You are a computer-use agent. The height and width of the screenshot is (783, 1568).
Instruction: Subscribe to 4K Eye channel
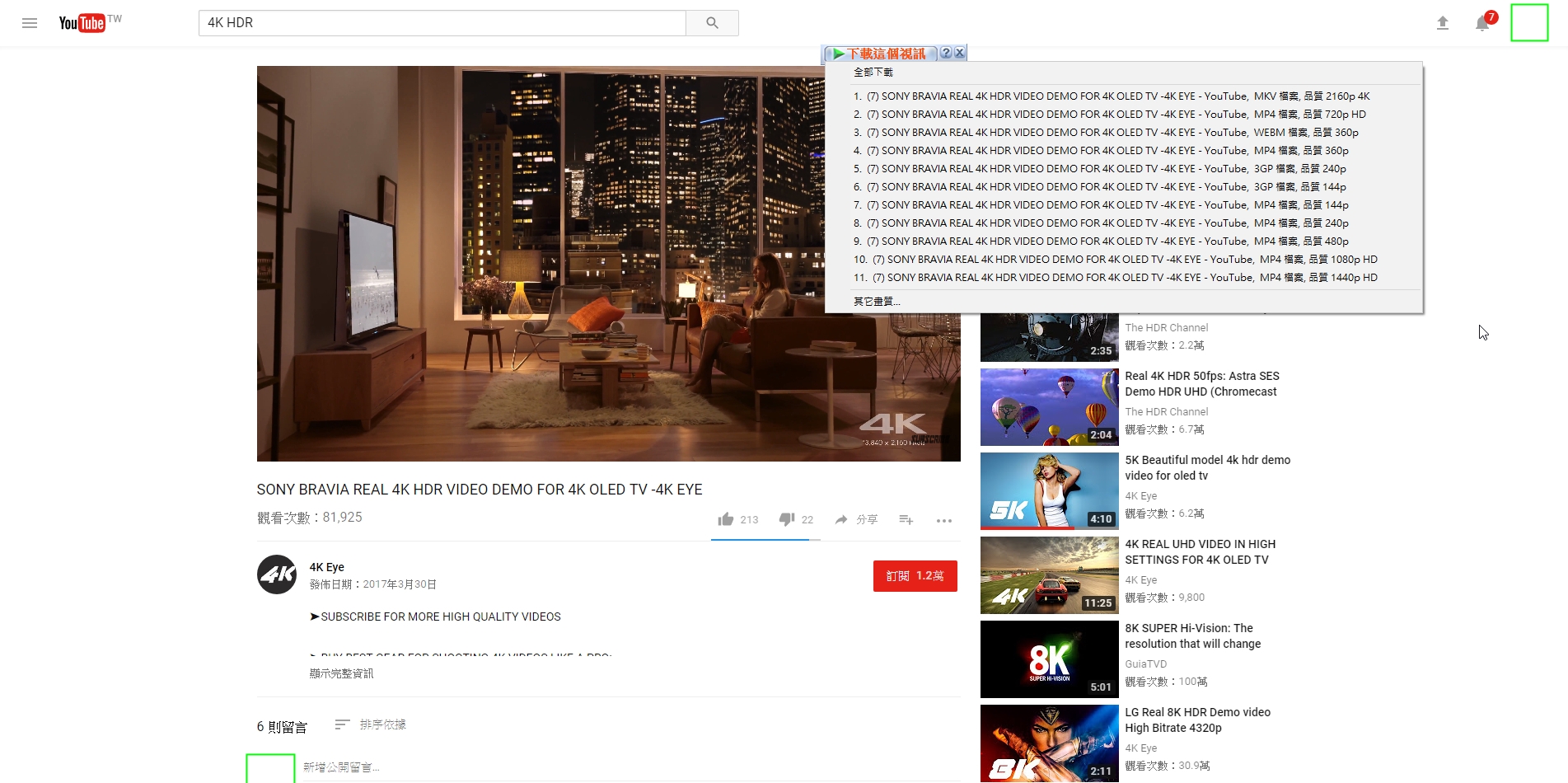(x=915, y=576)
